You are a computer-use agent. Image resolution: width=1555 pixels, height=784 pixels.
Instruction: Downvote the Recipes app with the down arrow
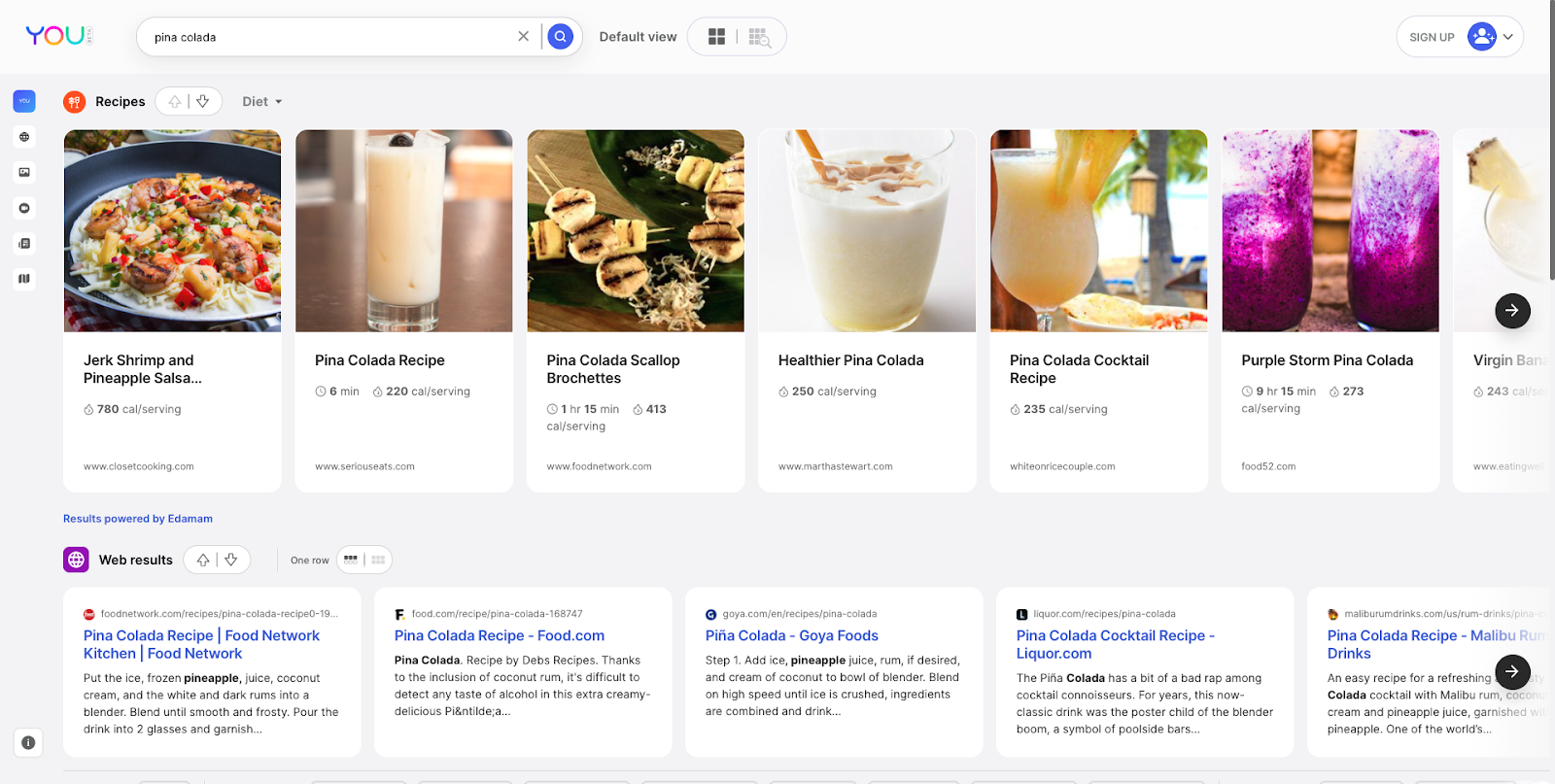click(x=203, y=101)
